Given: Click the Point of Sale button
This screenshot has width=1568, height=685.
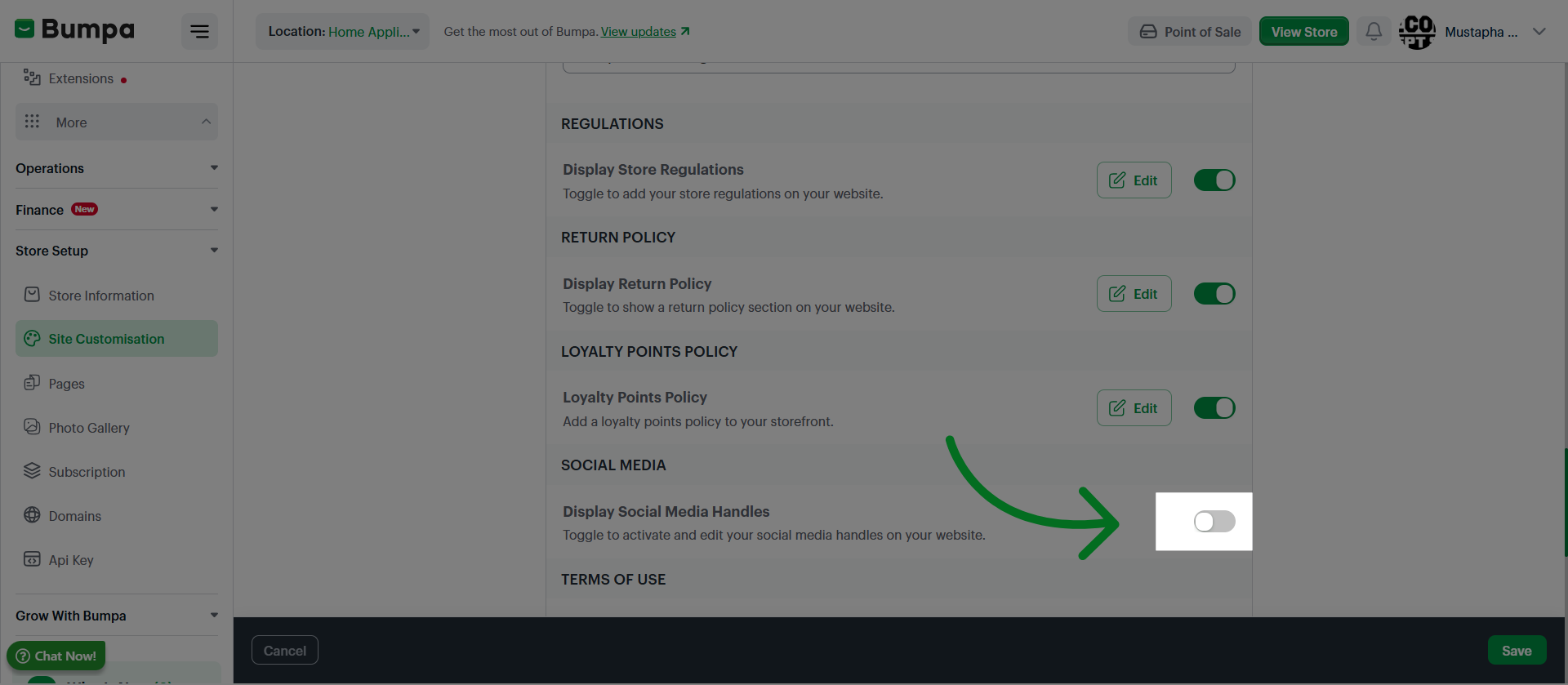Looking at the screenshot, I should tap(1190, 32).
